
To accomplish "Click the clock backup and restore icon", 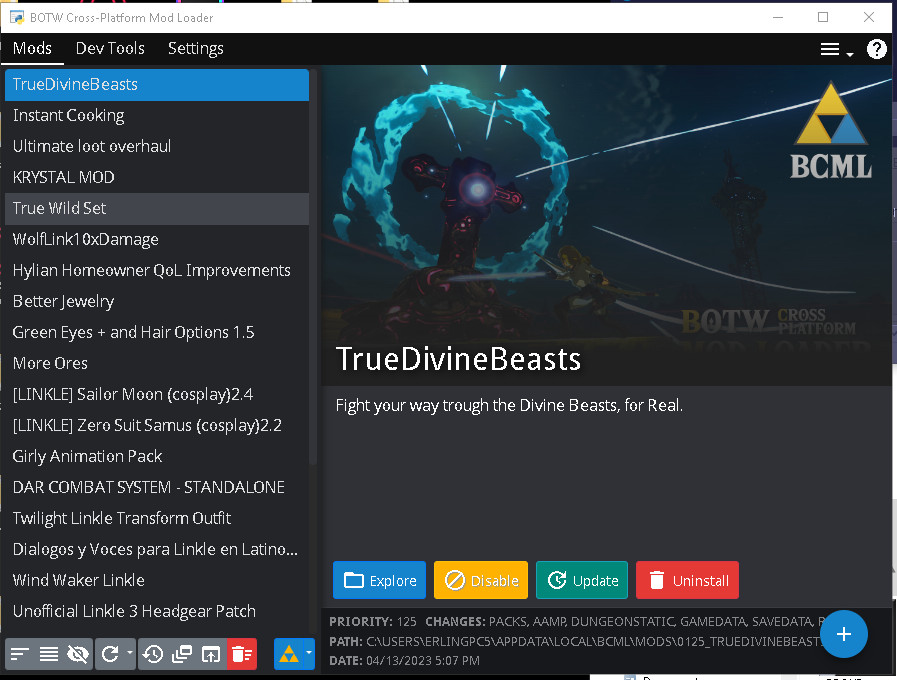I will pos(152,654).
